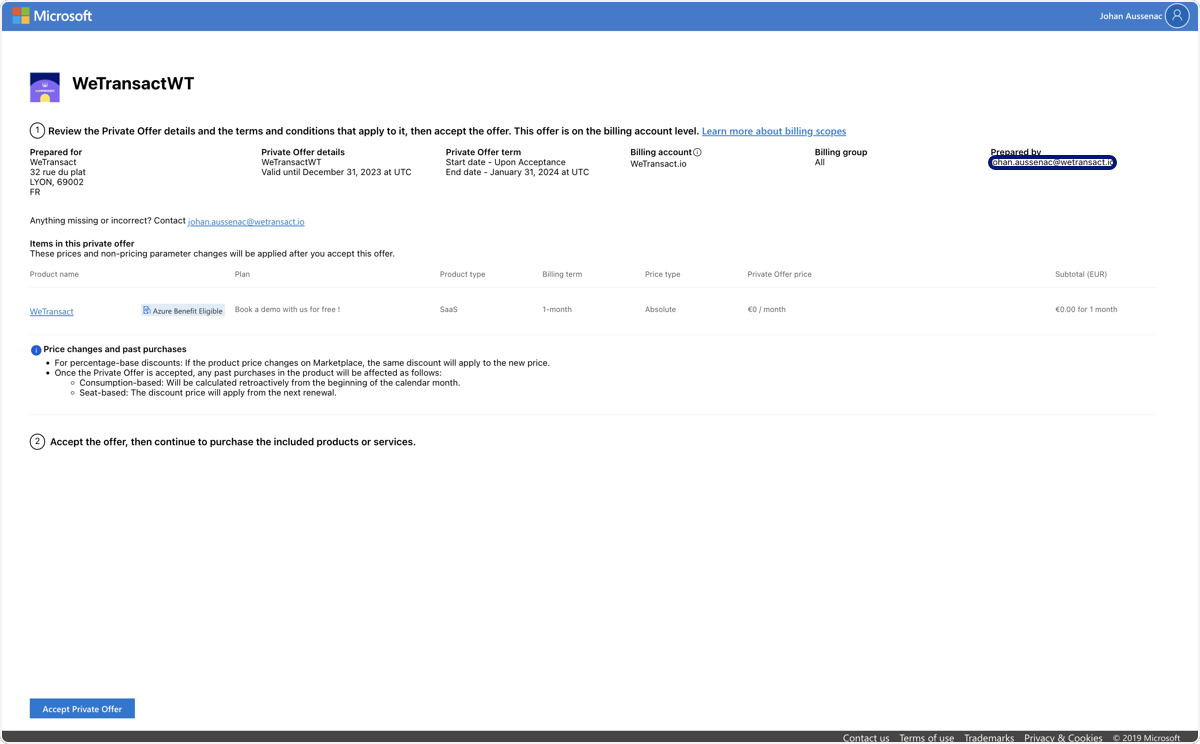Click the €0 / month offer price
Viewport: 1200px width, 744px height.
pos(766,310)
